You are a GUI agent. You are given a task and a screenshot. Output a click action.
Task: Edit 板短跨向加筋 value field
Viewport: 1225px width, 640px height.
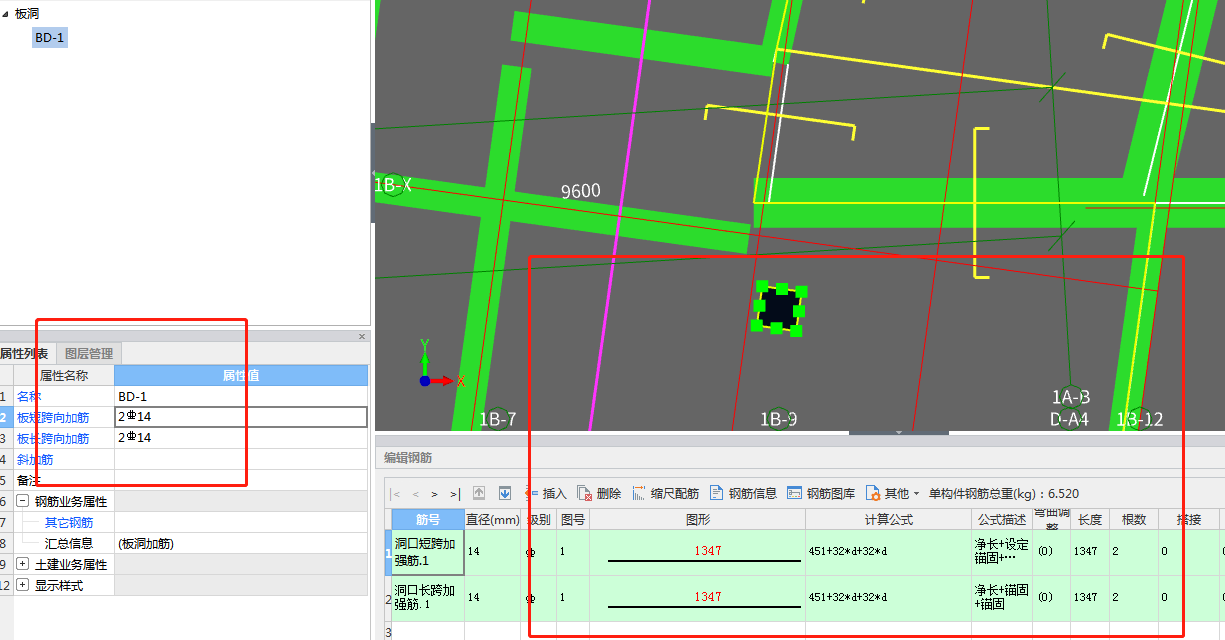pyautogui.click(x=241, y=417)
